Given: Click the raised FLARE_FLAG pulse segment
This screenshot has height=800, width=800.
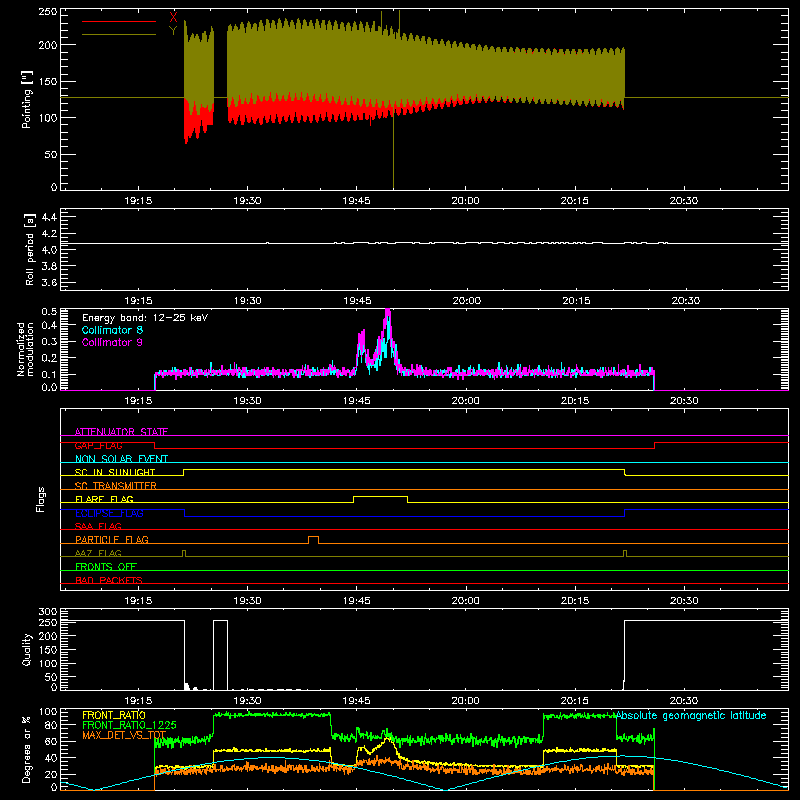Looking at the screenshot, I should [380, 496].
